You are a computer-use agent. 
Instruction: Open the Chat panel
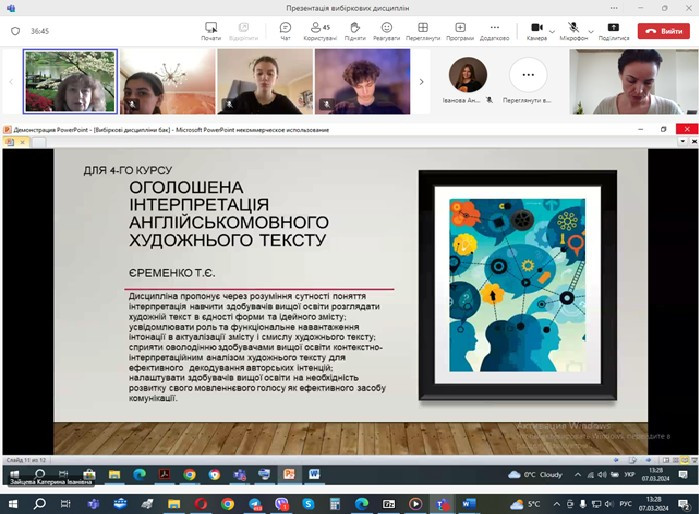[285, 30]
